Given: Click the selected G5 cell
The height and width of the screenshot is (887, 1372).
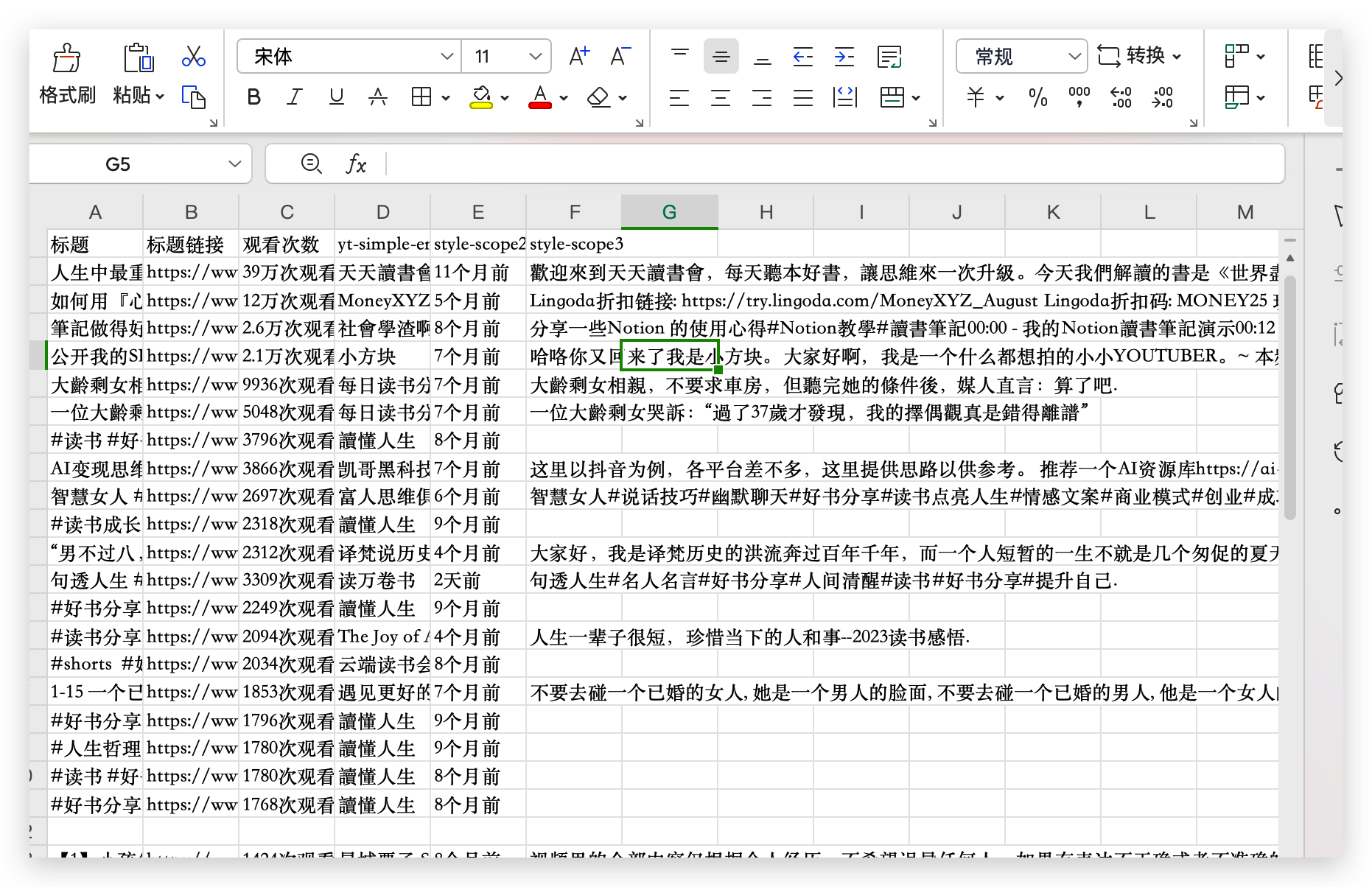Looking at the screenshot, I should pos(670,357).
